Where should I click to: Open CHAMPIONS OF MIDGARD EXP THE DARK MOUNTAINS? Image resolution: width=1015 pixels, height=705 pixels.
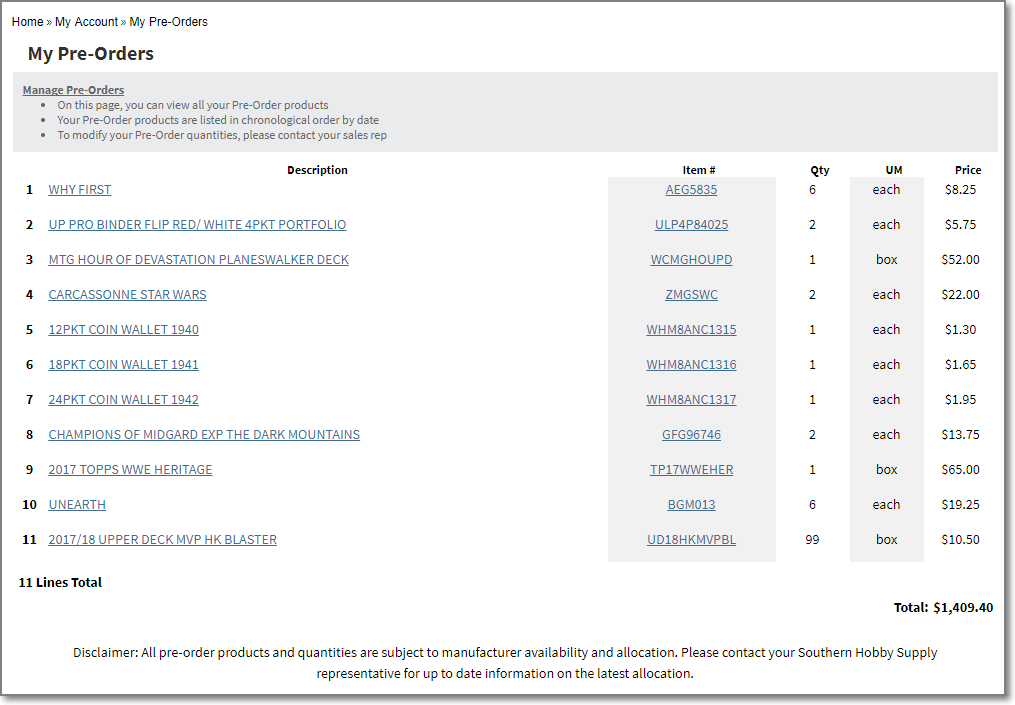coord(204,434)
